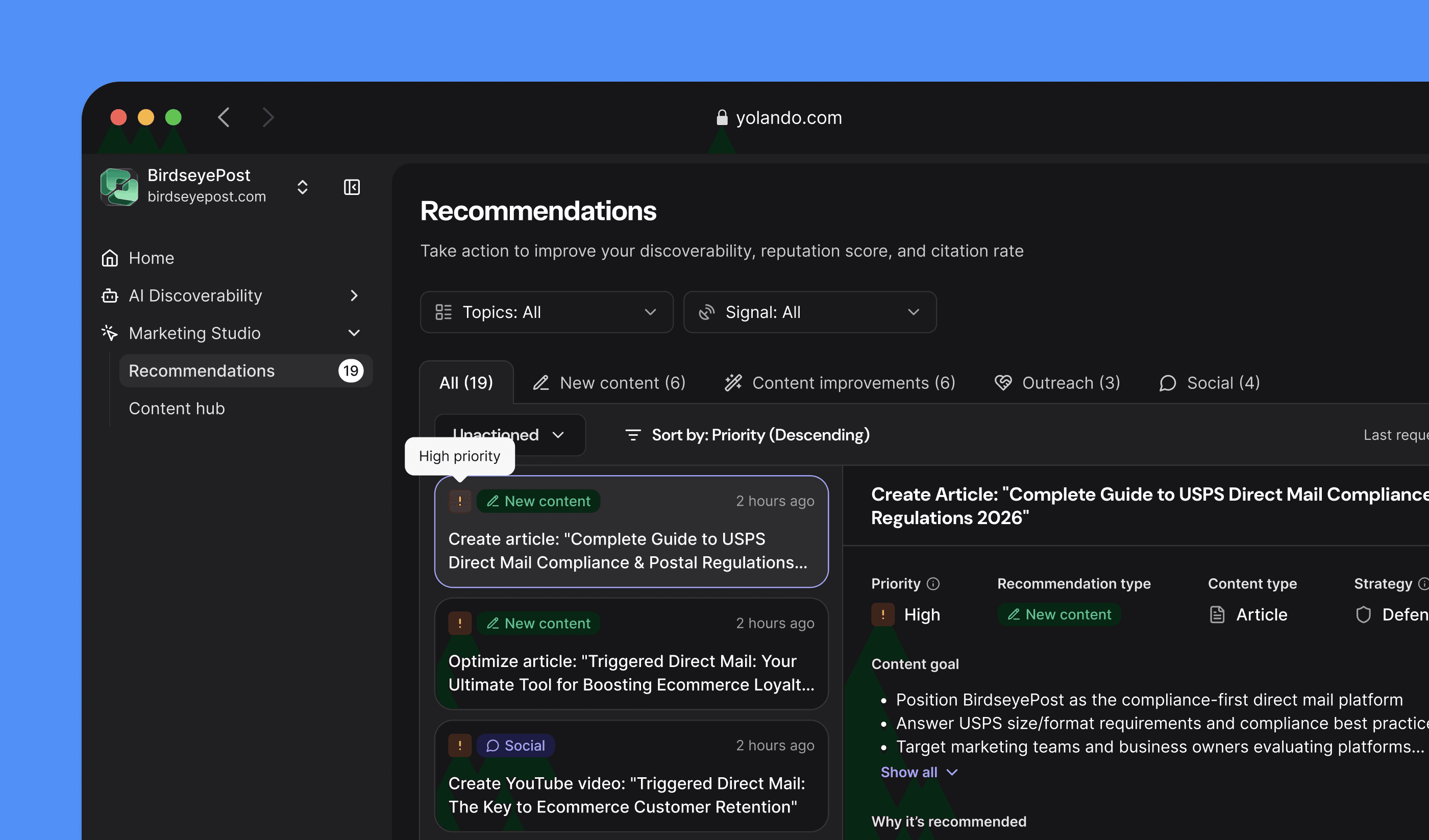The width and height of the screenshot is (1429, 840).
Task: Expand the AI Discoverability menu
Action: (354, 295)
